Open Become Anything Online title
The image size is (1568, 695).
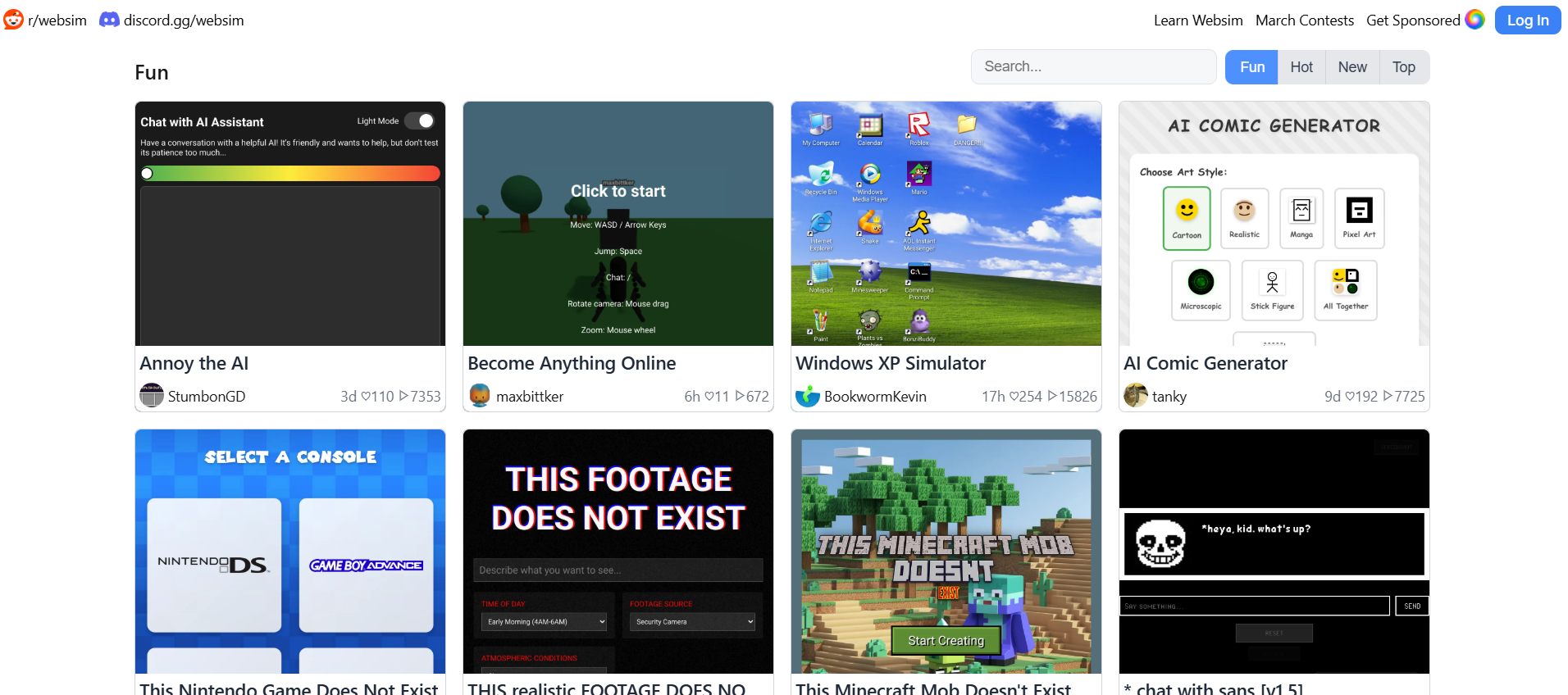coord(572,363)
